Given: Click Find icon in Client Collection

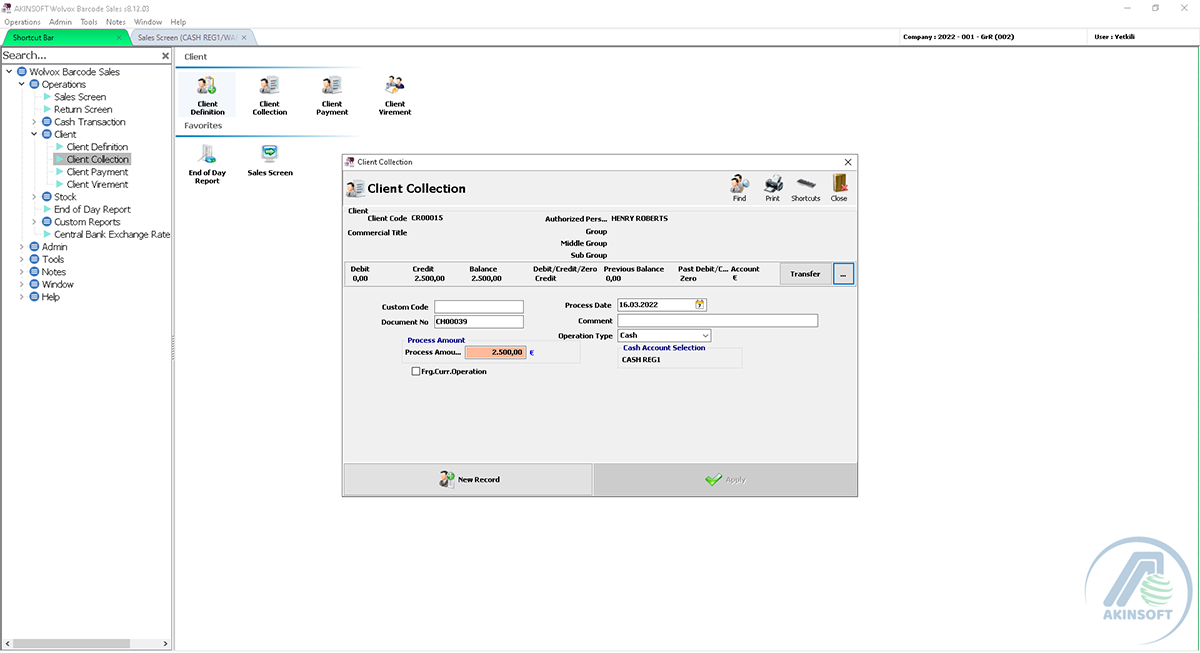Looking at the screenshot, I should (x=739, y=188).
